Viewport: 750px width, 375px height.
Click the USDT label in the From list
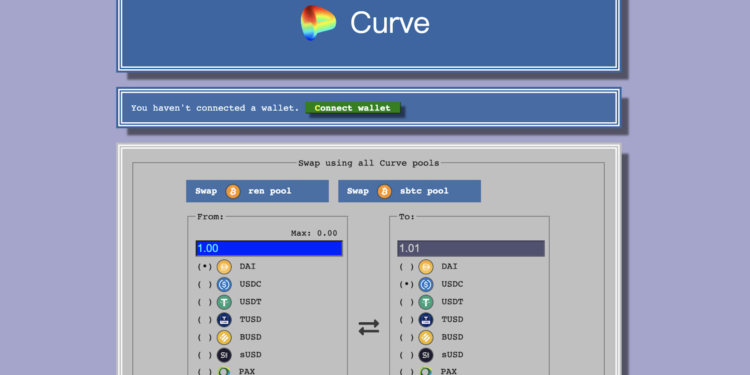(x=250, y=302)
